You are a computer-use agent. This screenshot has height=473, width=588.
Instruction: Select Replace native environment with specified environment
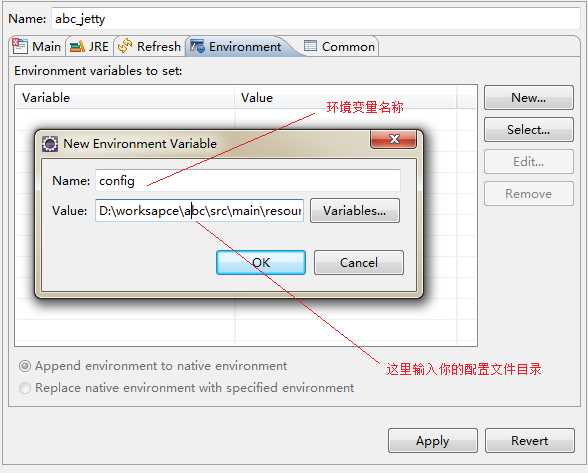tap(25, 387)
